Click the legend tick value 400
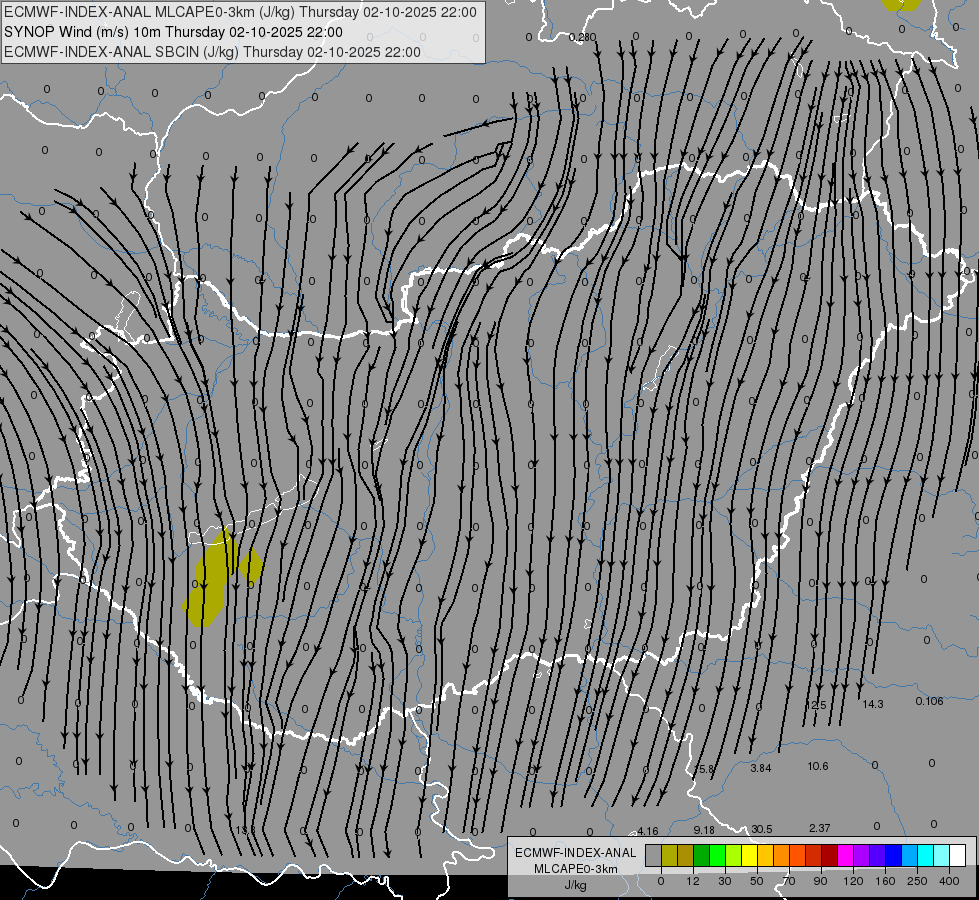Screen dimensions: 979x900 coord(949,881)
